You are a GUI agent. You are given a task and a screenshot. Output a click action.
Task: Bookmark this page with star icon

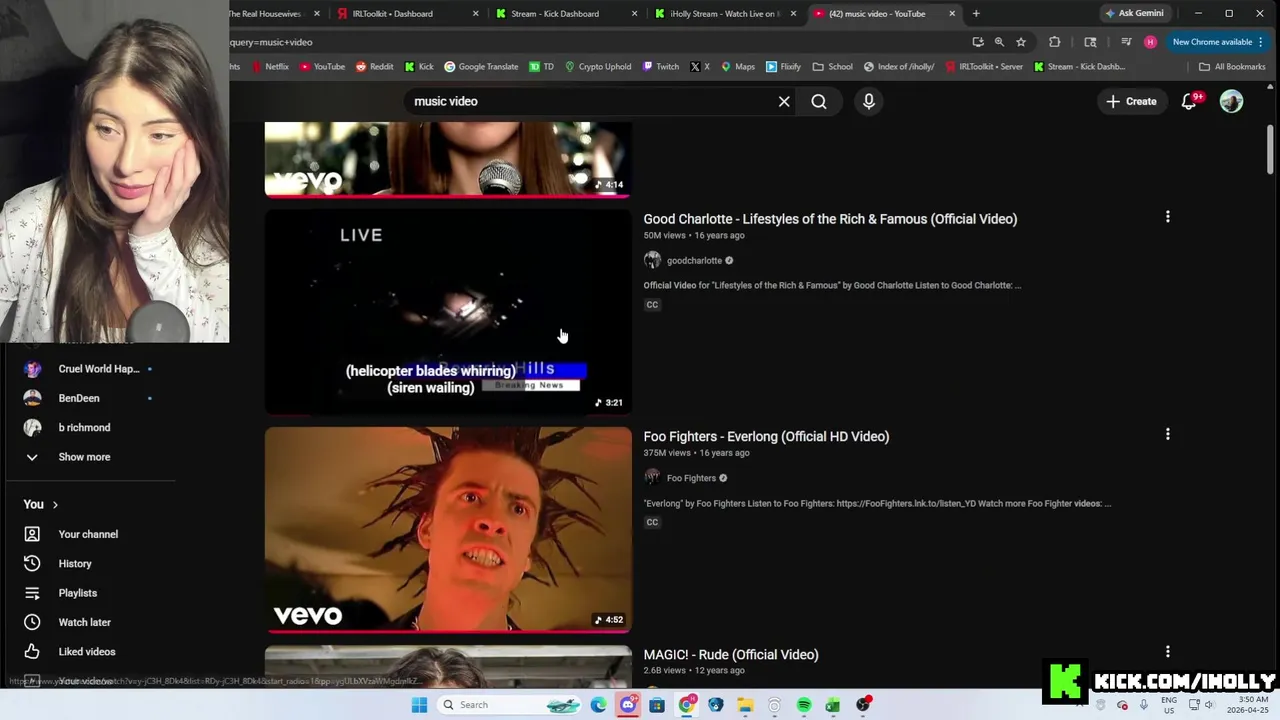point(1021,42)
